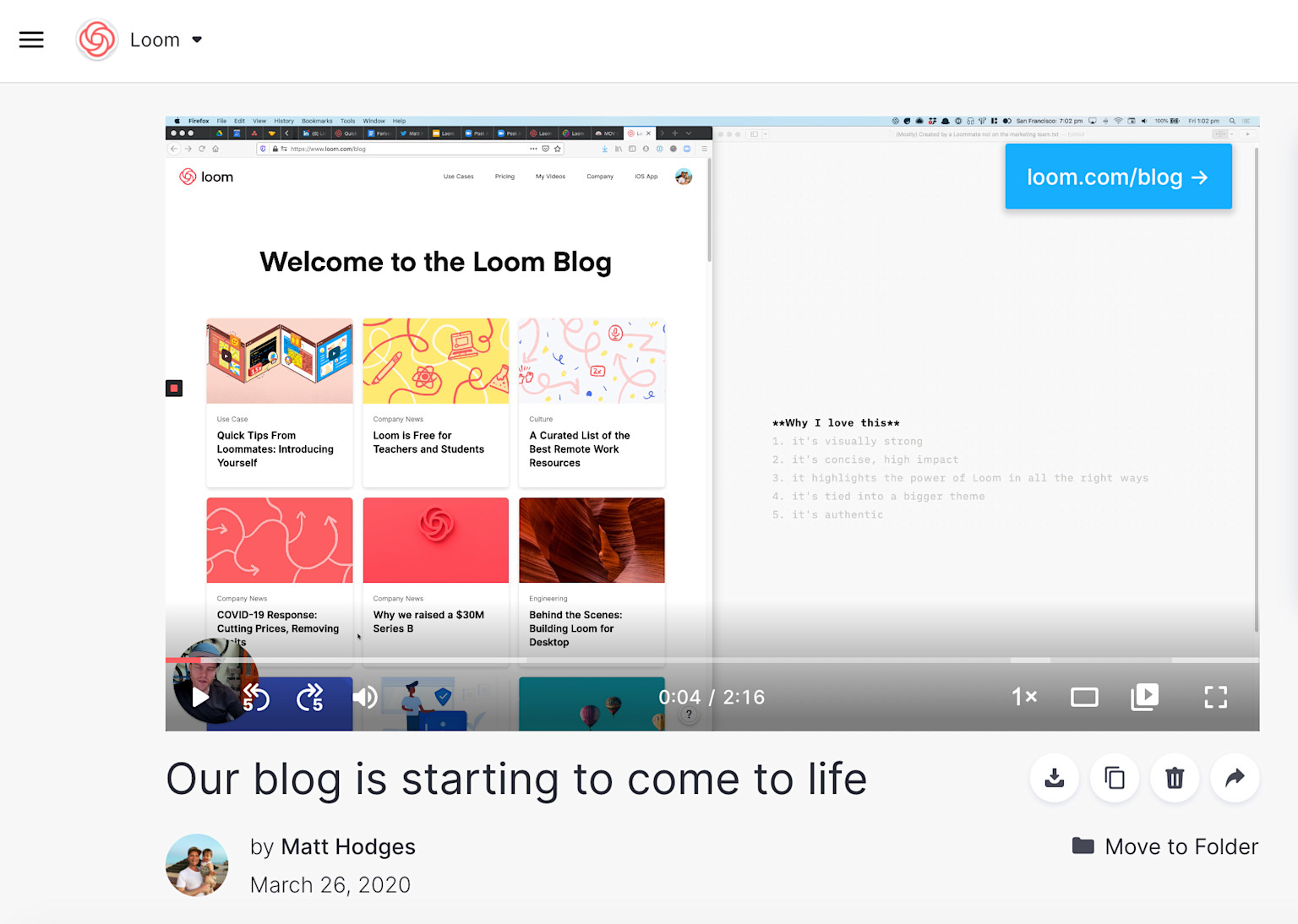
Task: Click the red stop-recording square in the video
Action: 174,389
